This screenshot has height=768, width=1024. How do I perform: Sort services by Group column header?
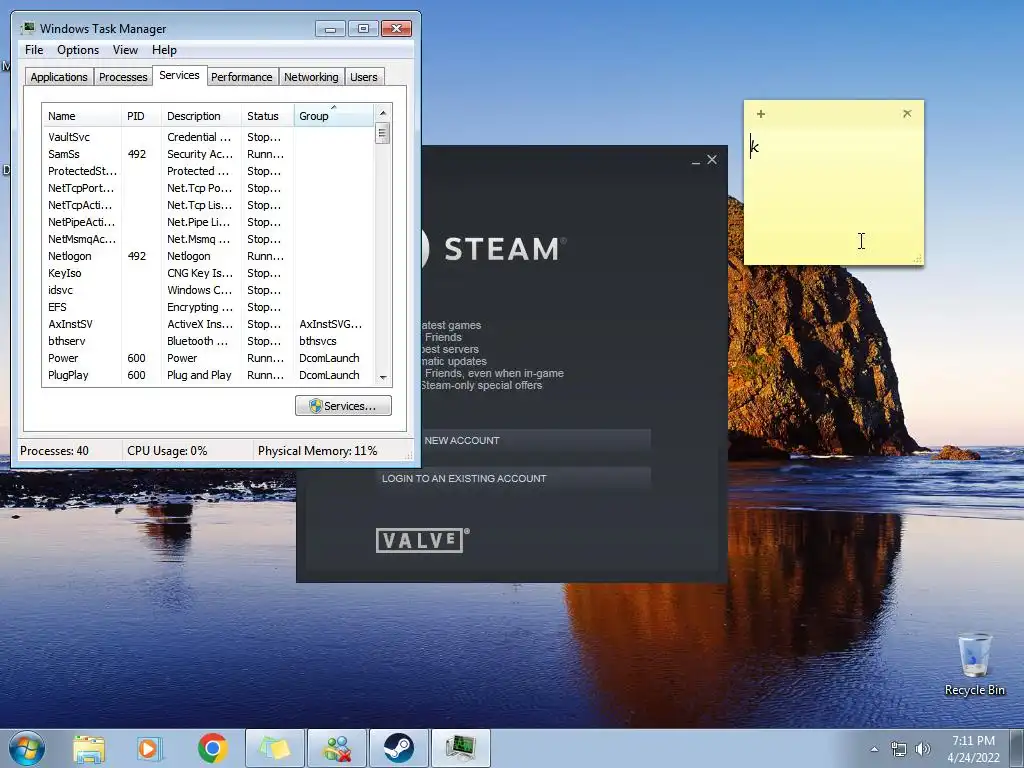point(334,116)
